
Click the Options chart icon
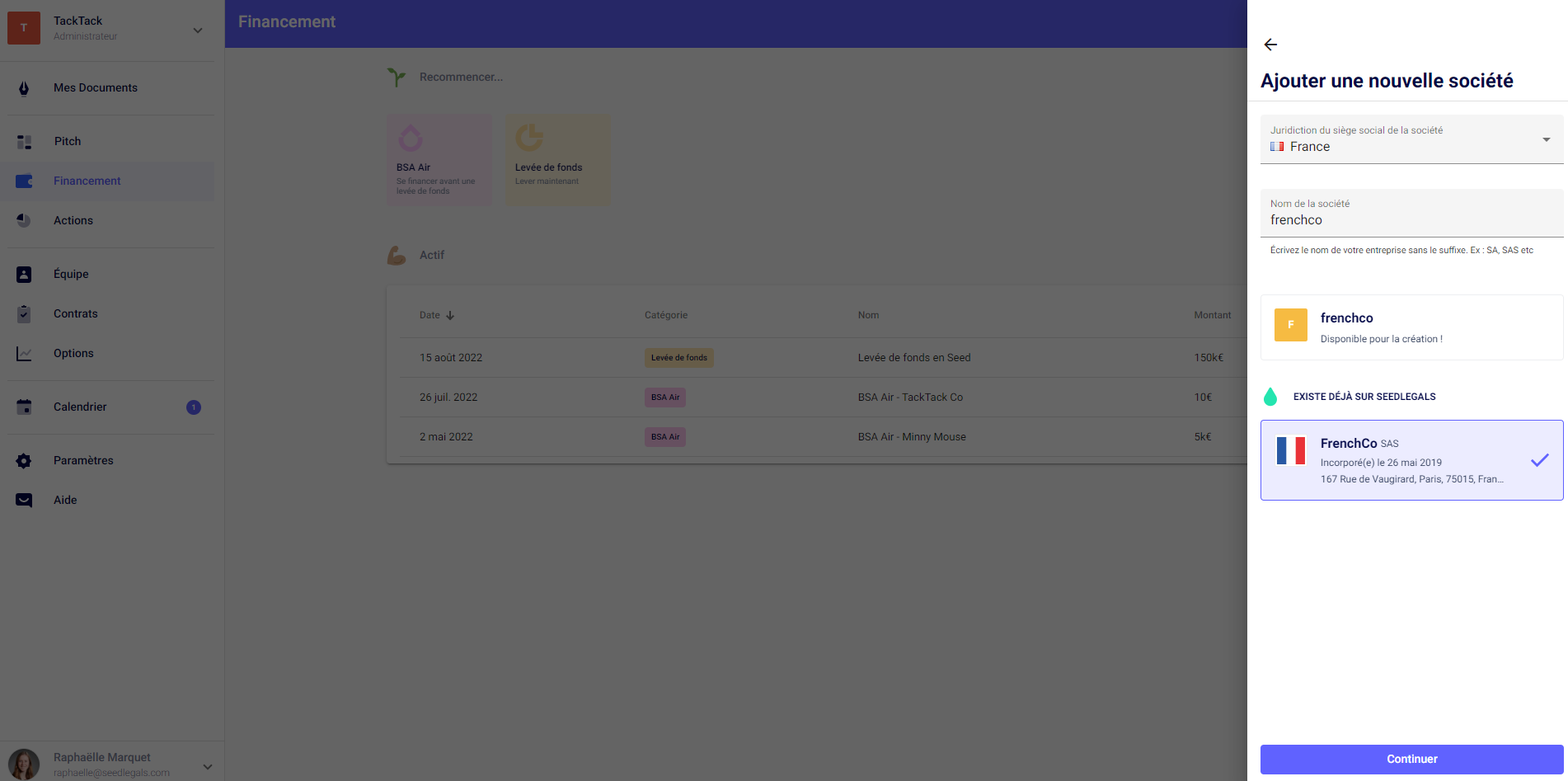[x=24, y=354]
